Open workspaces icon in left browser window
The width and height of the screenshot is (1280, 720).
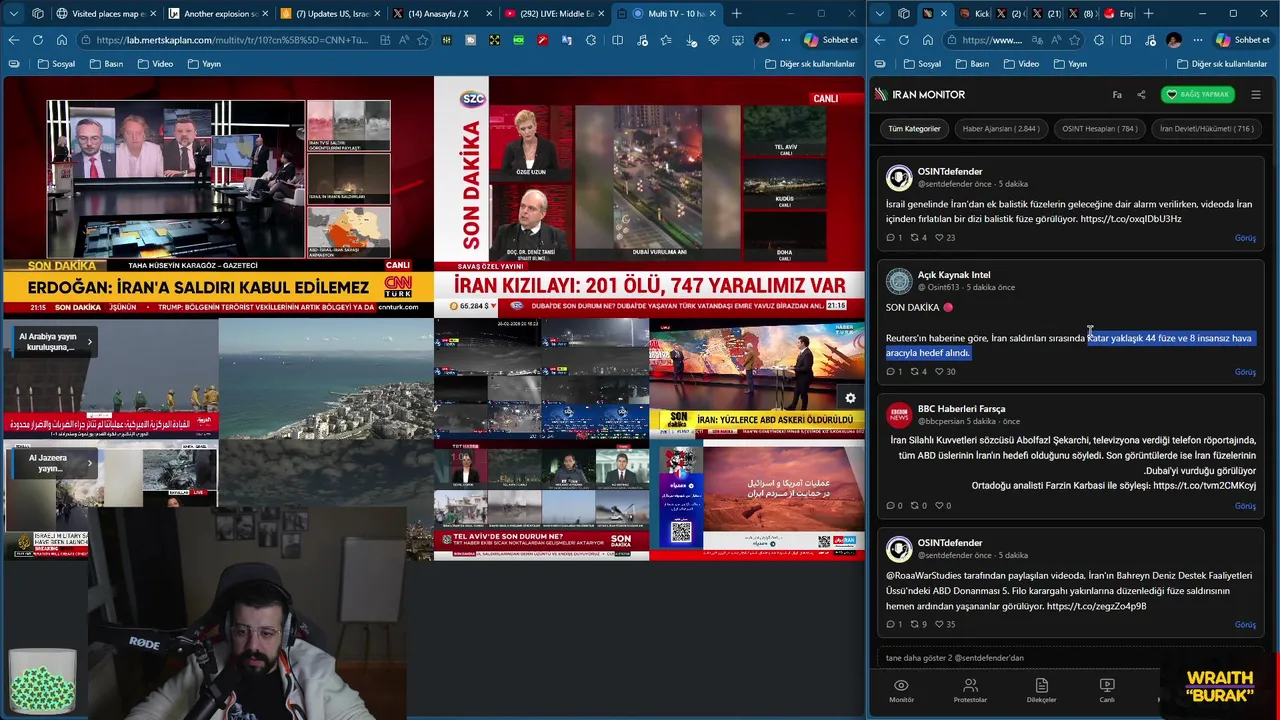(37, 14)
